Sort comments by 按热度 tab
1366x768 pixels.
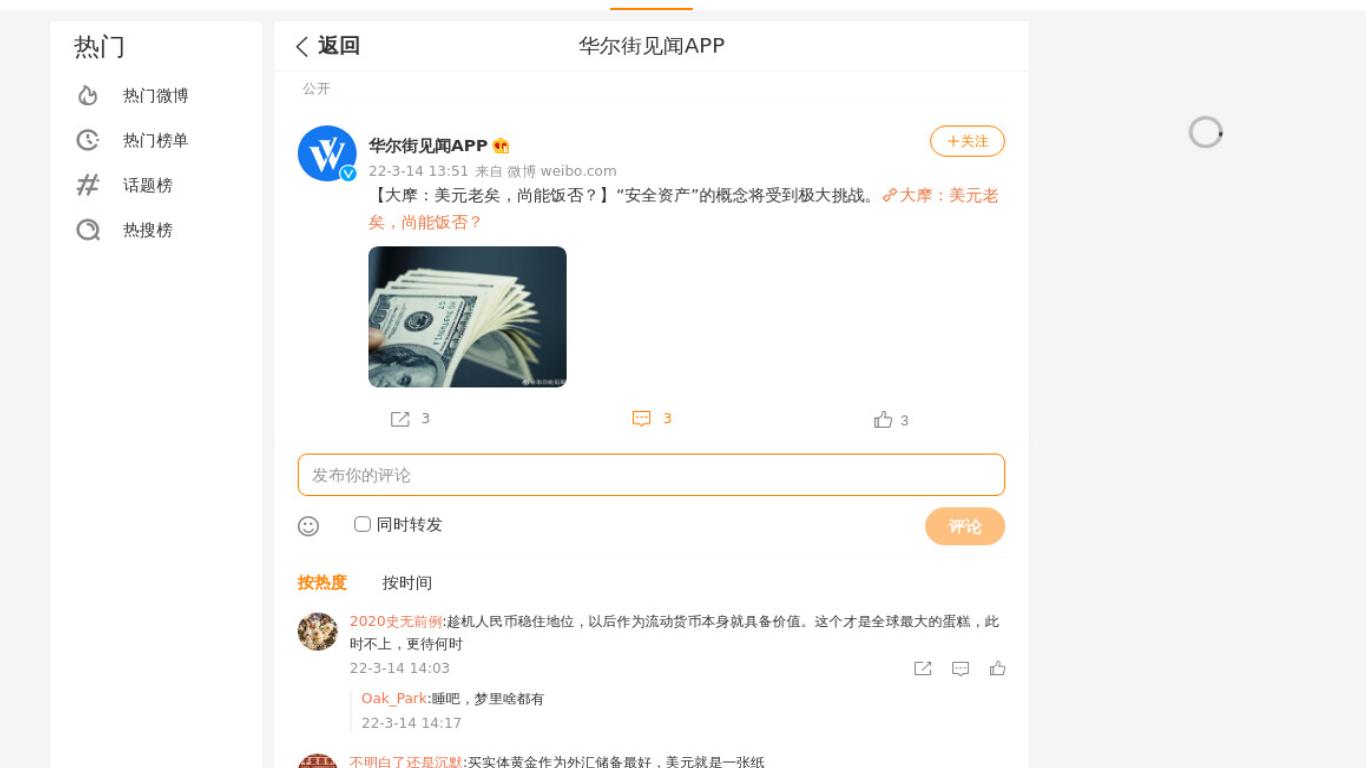point(322,583)
